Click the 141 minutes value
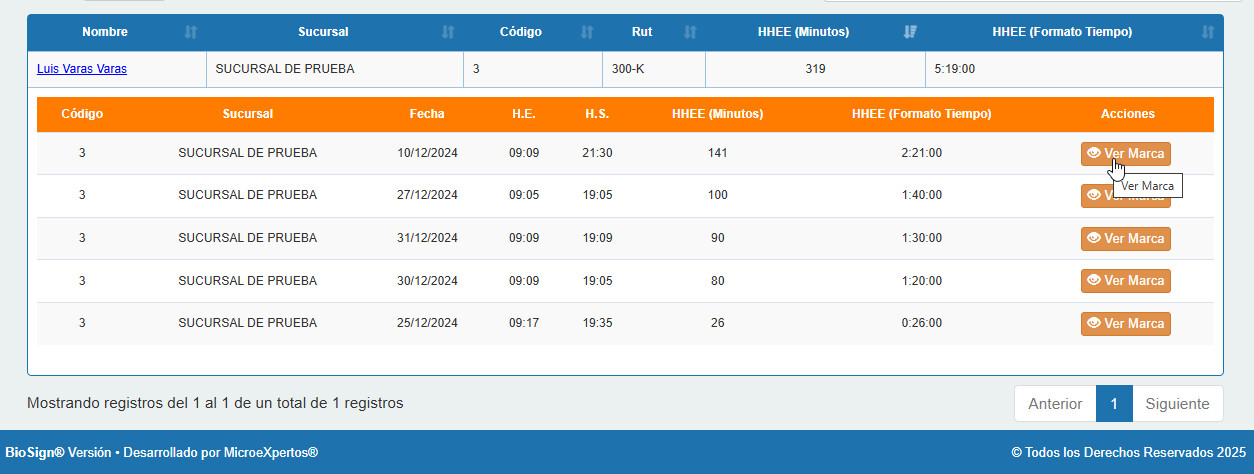Viewport: 1254px width, 474px height. tap(717, 153)
